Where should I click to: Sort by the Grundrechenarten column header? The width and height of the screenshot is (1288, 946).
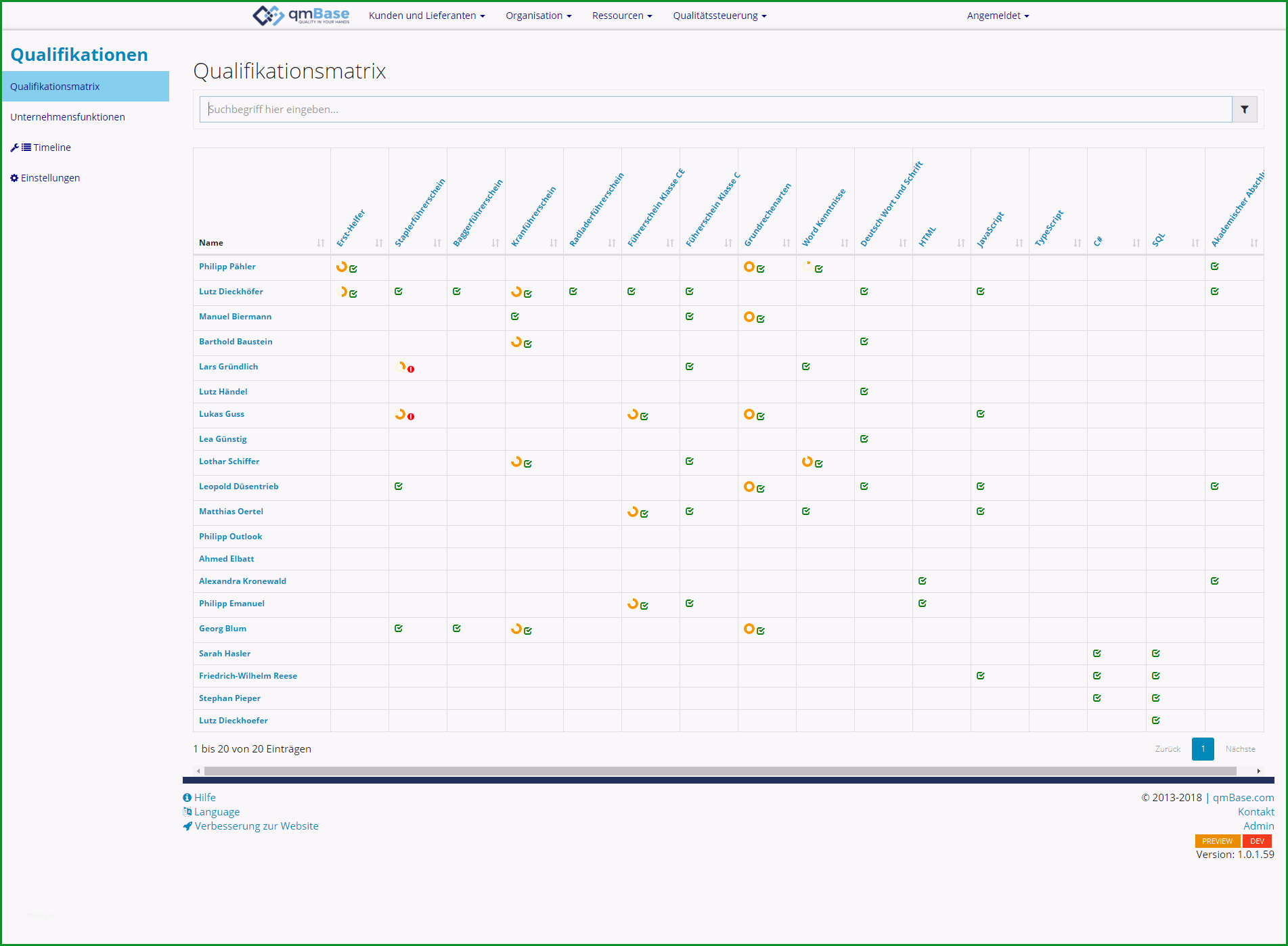(768, 215)
